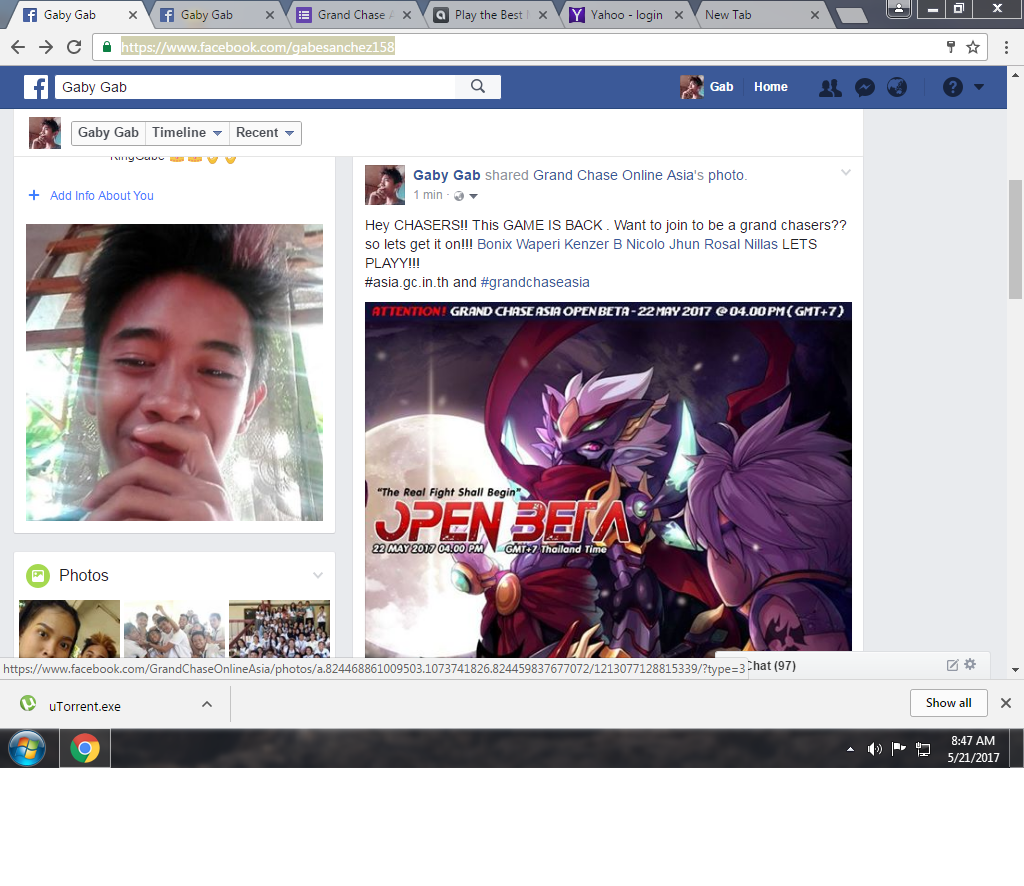
Task: Open Chrome user profile button
Action: pyautogui.click(x=899, y=8)
